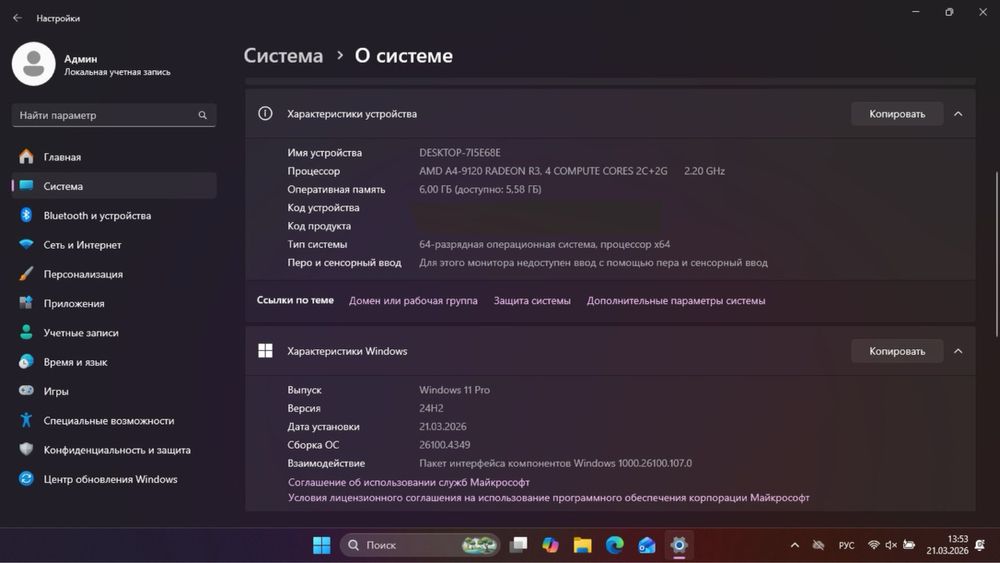Viewport: 1000px width, 563px height.
Task: Open Task View on the taskbar
Action: tap(518, 545)
